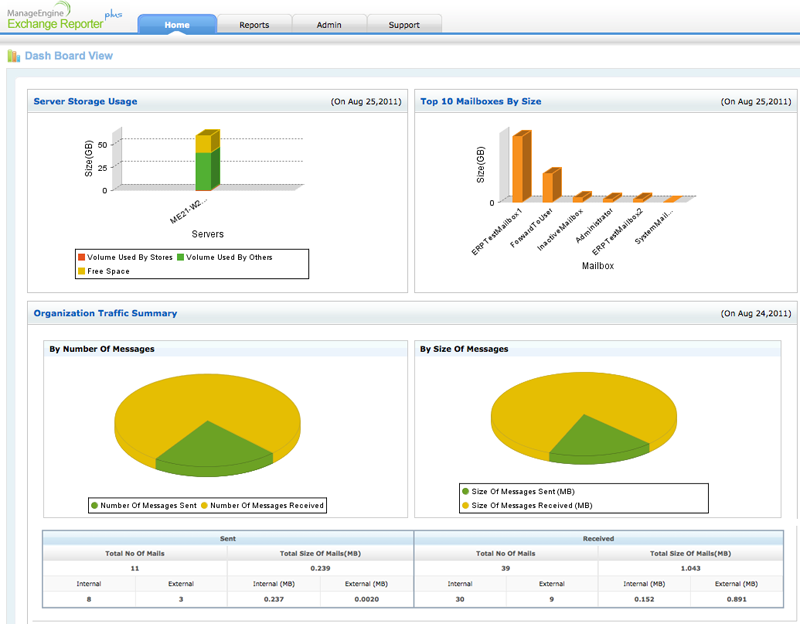Select the green storage bar segment

(x=204, y=171)
